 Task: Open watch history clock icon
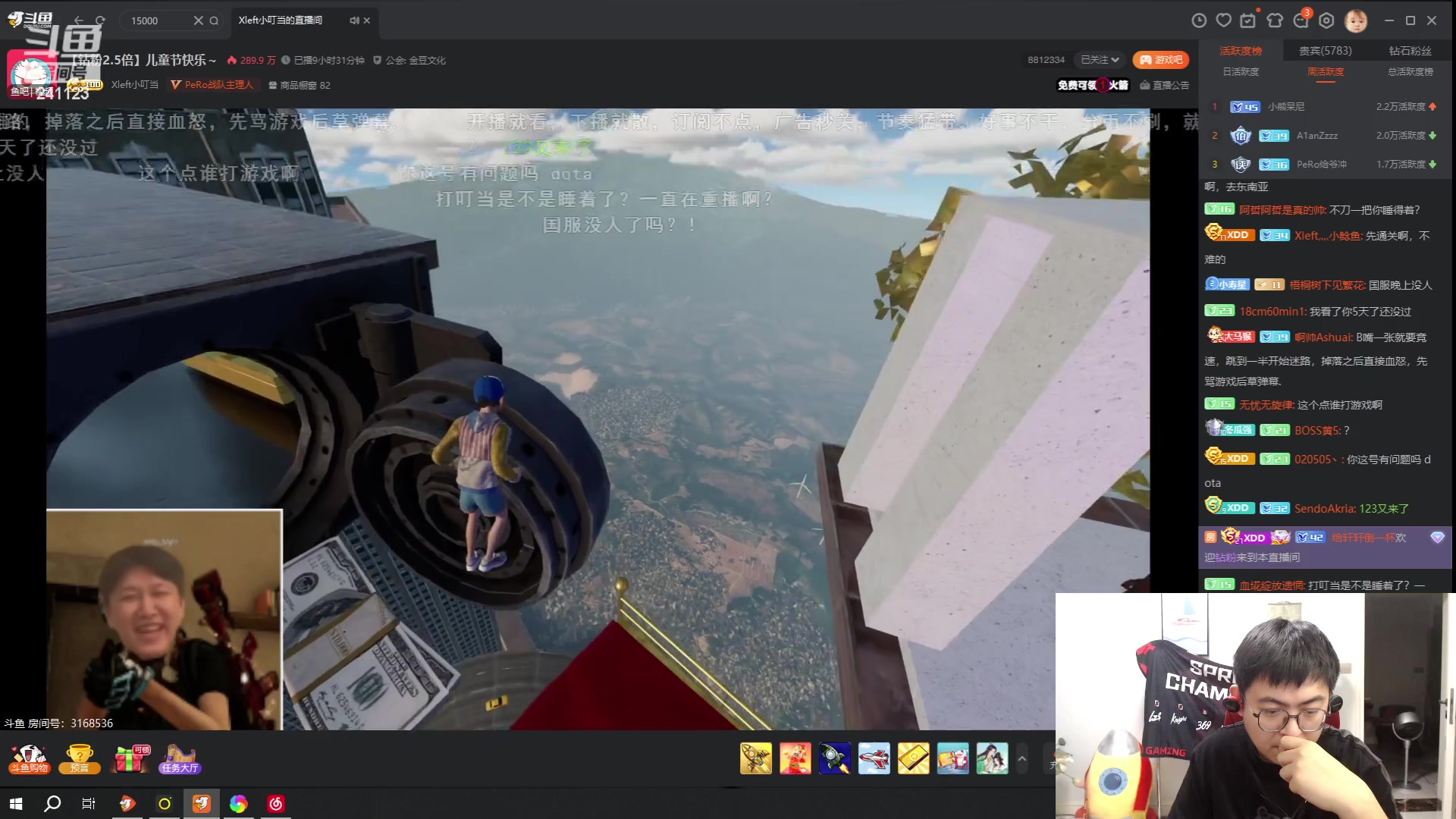click(1199, 20)
